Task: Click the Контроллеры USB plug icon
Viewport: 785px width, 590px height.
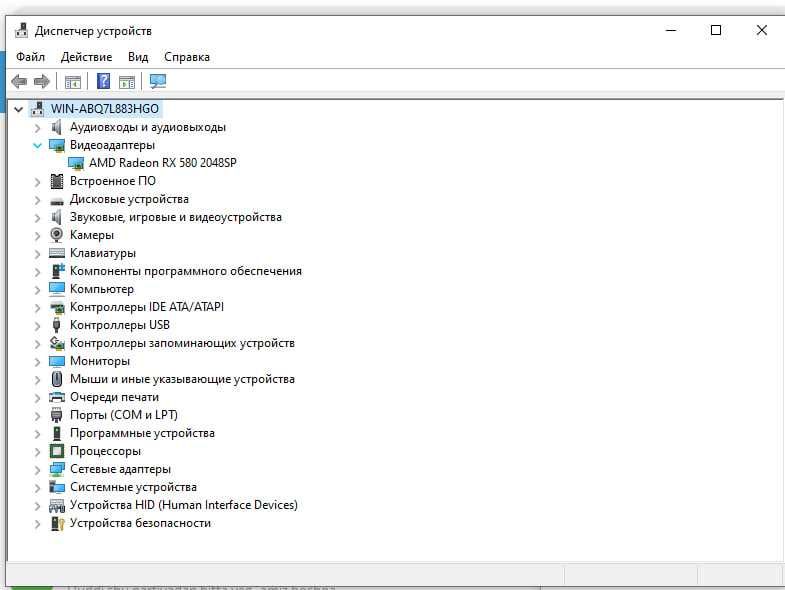Action: tap(57, 325)
